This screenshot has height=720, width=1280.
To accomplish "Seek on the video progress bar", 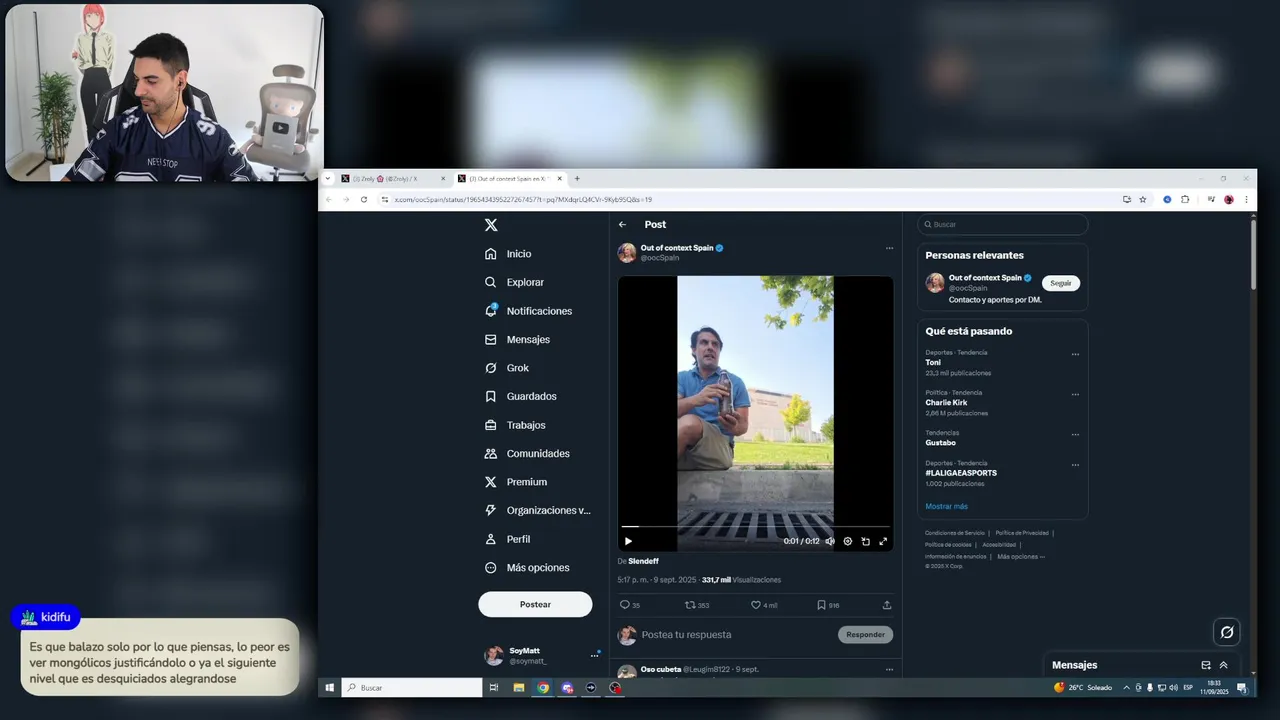I will coord(755,527).
